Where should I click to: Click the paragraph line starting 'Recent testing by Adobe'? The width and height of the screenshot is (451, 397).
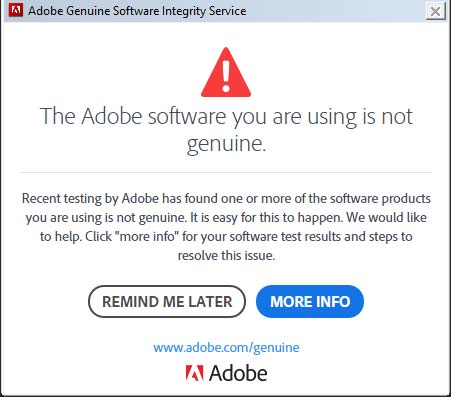[x=226, y=199]
